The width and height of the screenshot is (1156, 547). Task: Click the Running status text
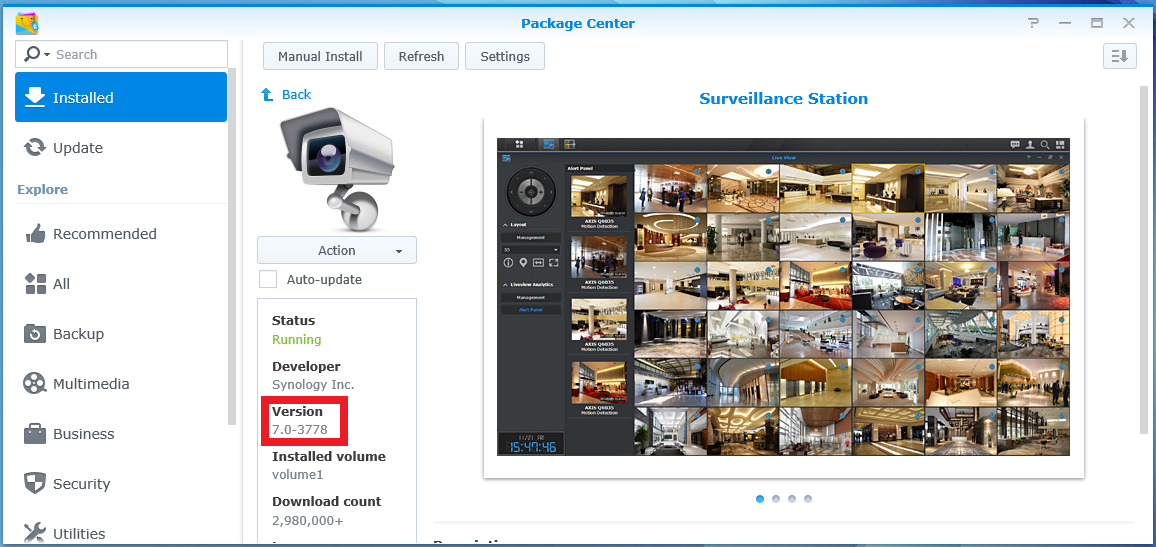point(296,340)
